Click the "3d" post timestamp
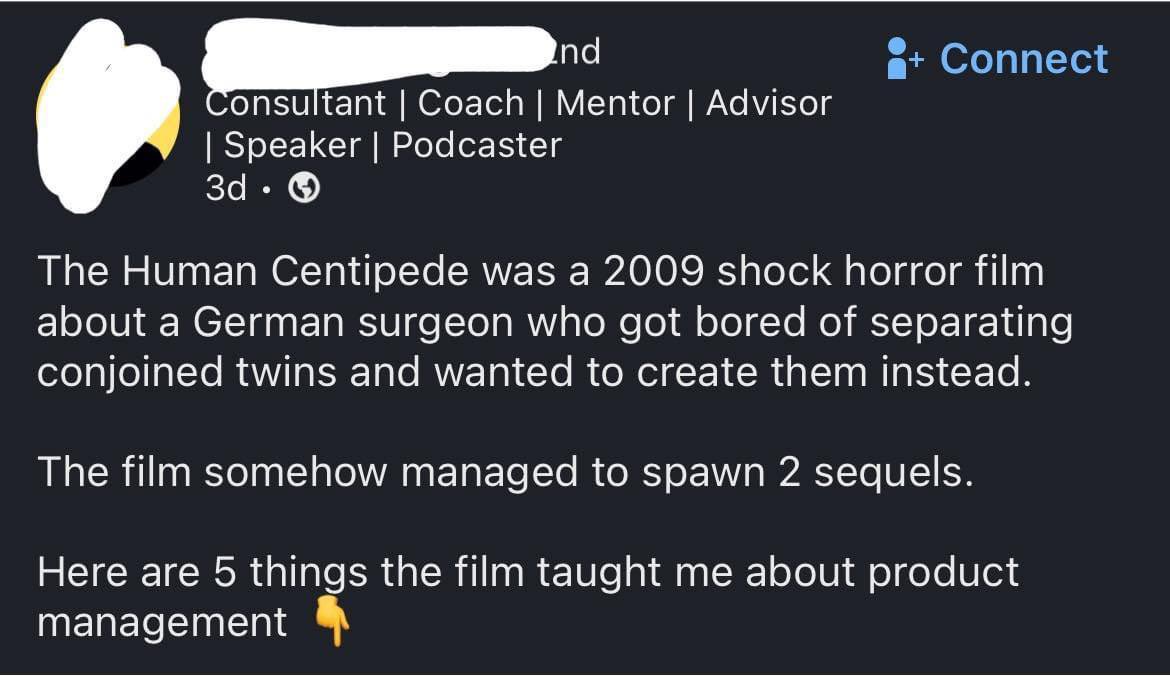The height and width of the screenshot is (677, 1170). (225, 188)
